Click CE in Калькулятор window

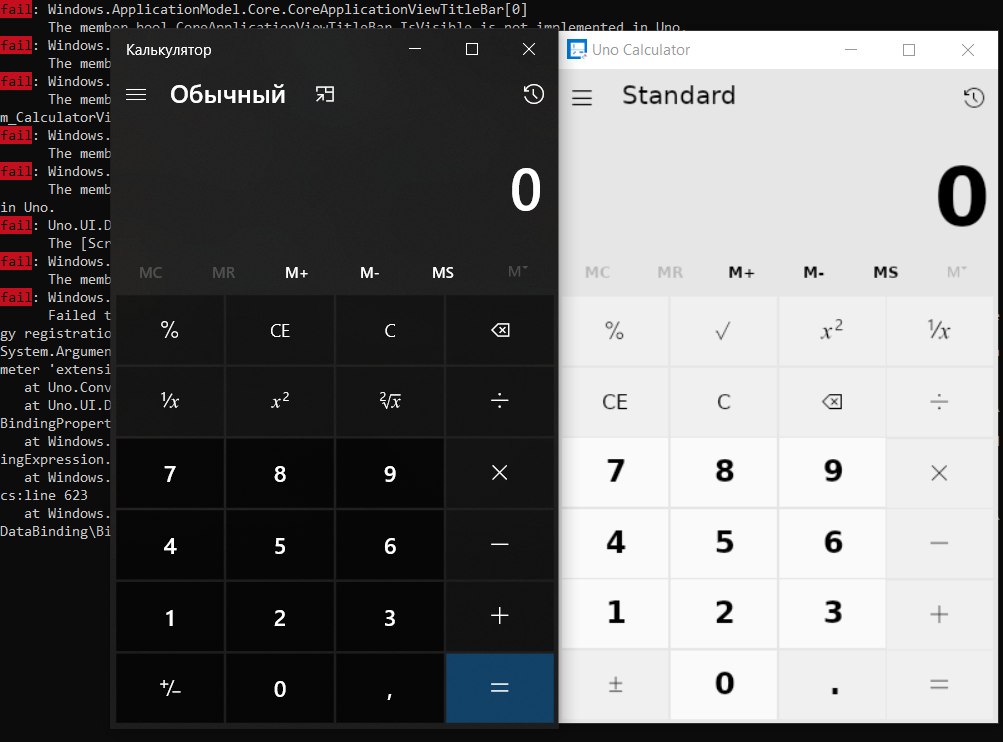[280, 330]
